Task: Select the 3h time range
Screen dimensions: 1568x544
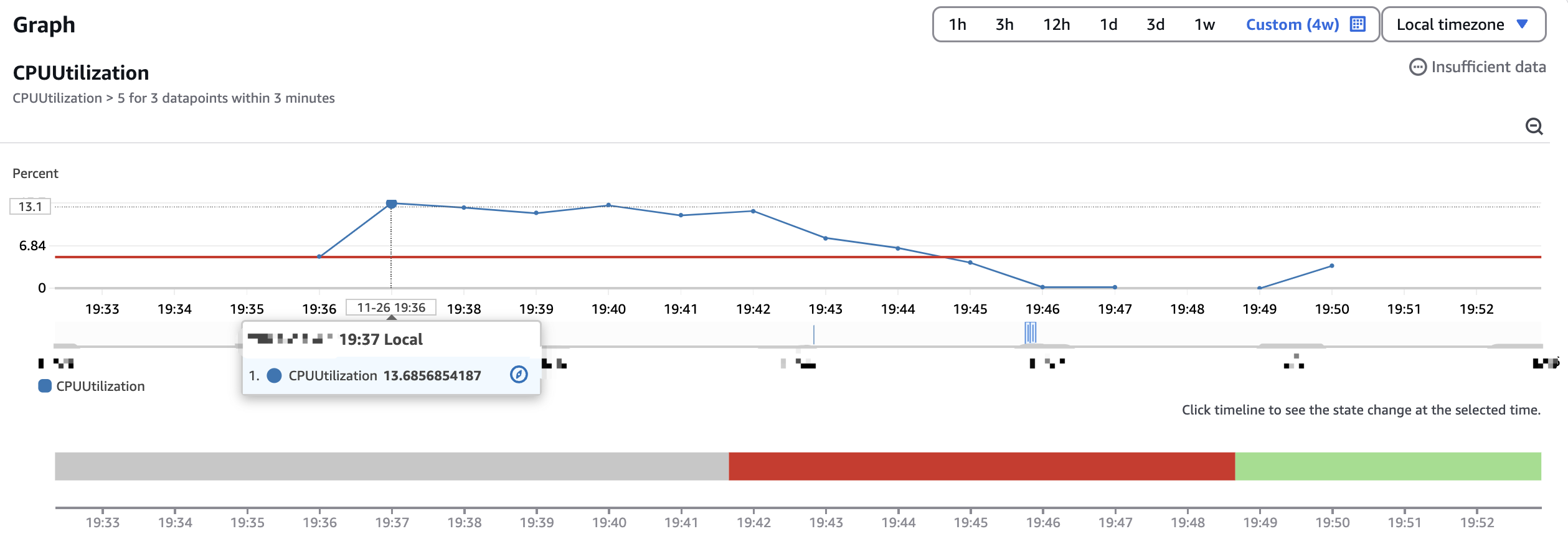Action: click(1004, 24)
